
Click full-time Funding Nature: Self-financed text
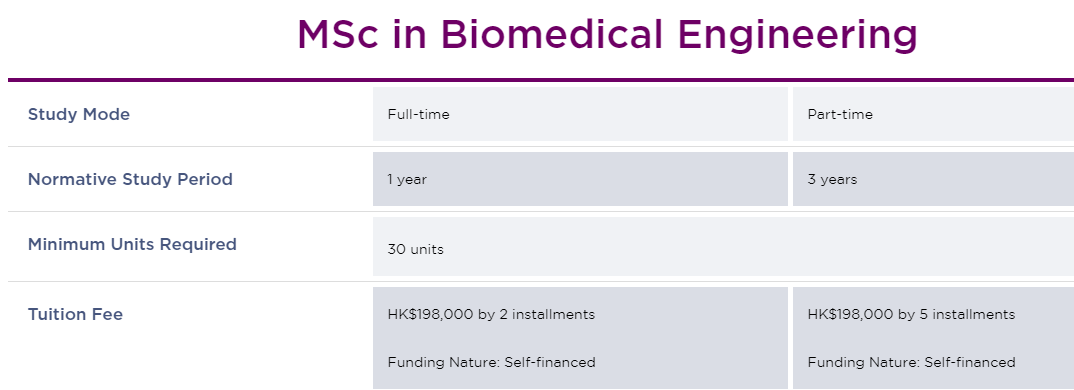point(491,362)
